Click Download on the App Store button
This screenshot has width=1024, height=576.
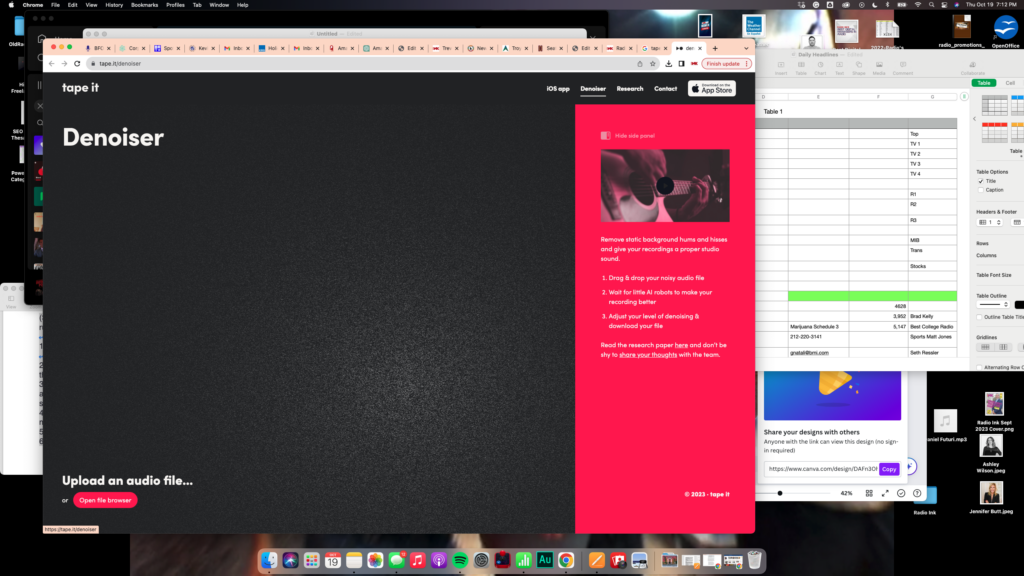pyautogui.click(x=712, y=88)
